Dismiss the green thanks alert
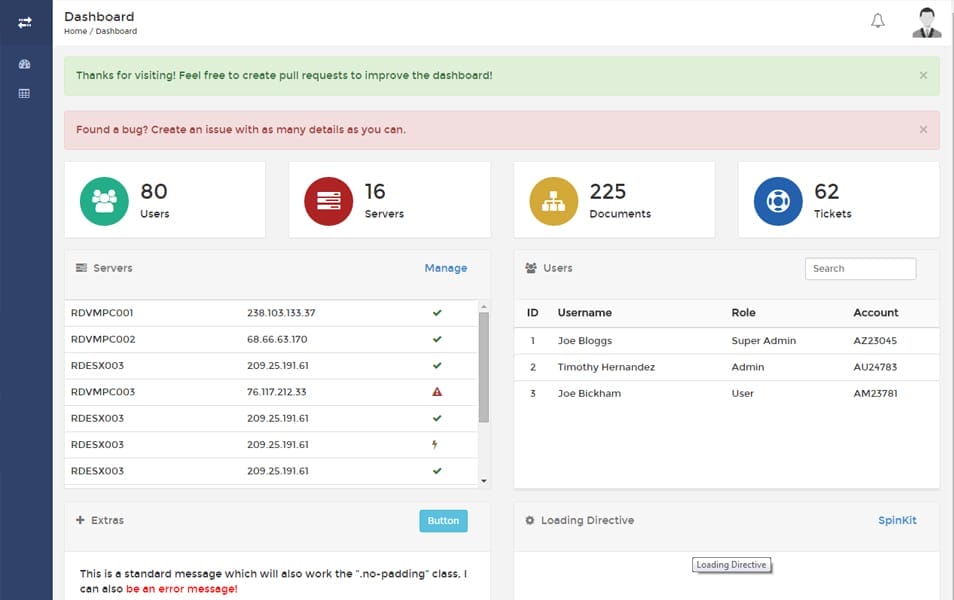 (x=923, y=76)
